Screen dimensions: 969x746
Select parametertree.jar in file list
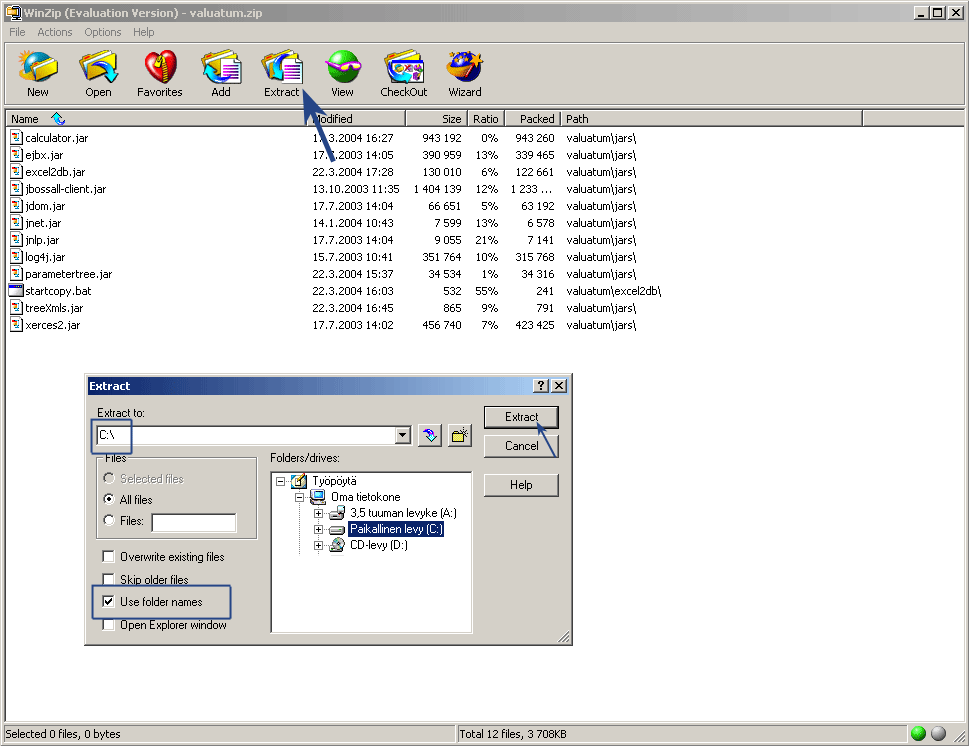tap(69, 274)
